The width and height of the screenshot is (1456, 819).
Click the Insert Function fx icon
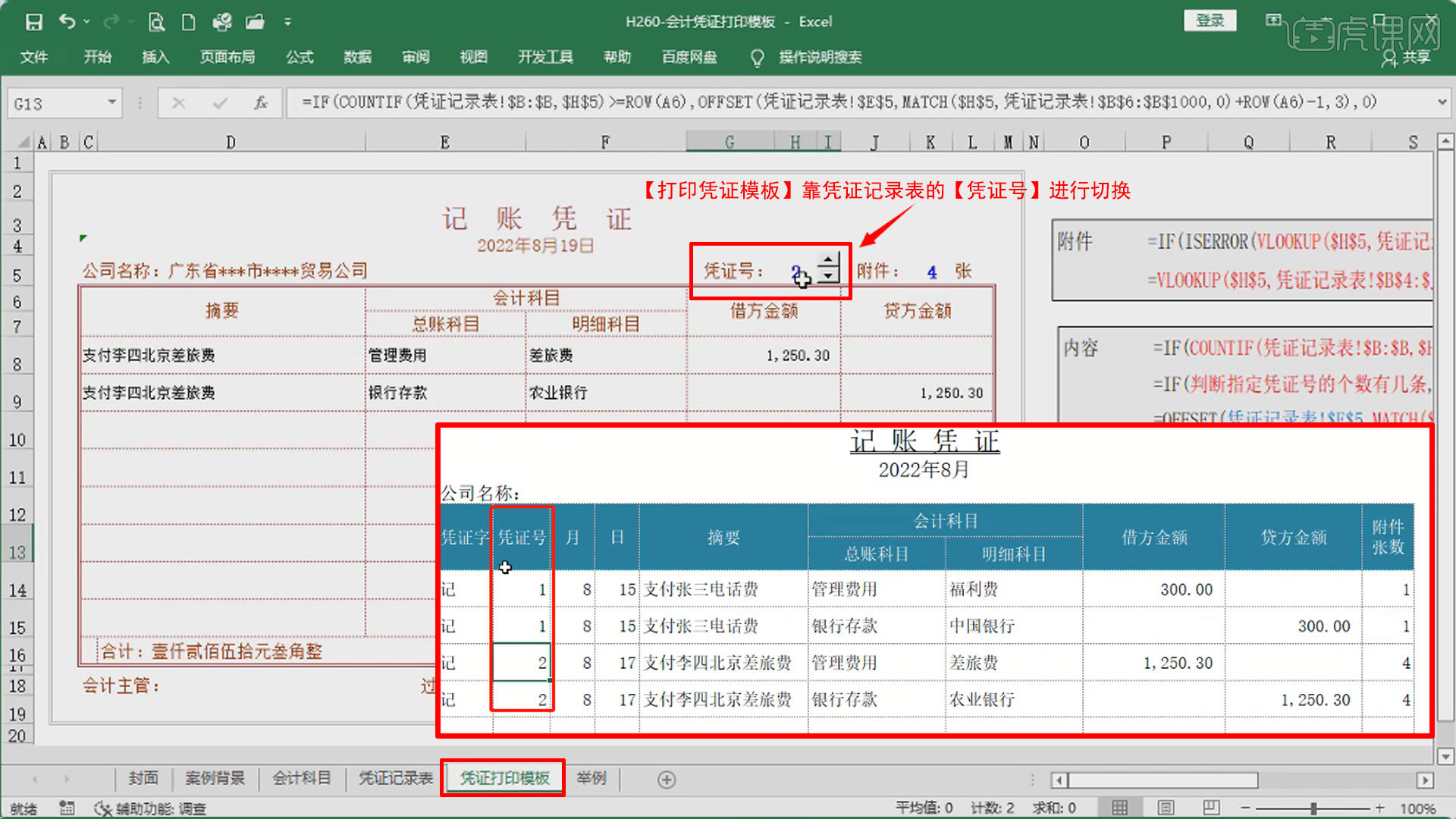pyautogui.click(x=260, y=102)
